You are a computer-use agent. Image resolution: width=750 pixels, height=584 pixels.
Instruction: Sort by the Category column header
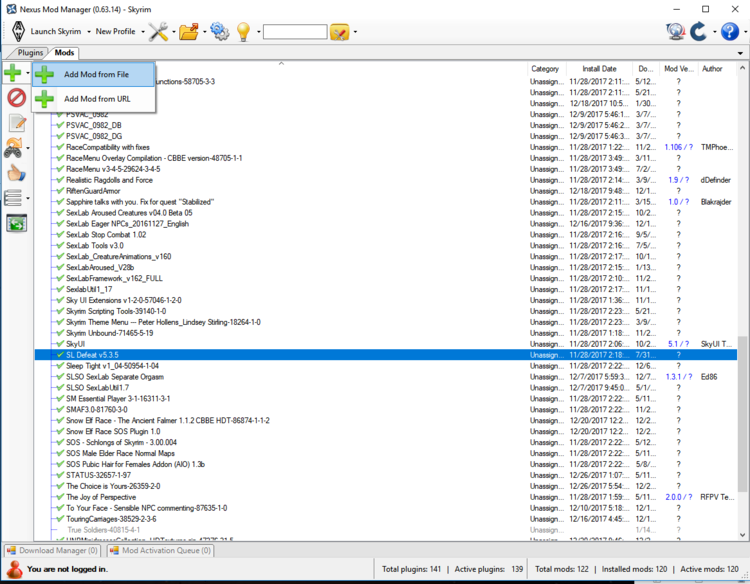(545, 69)
